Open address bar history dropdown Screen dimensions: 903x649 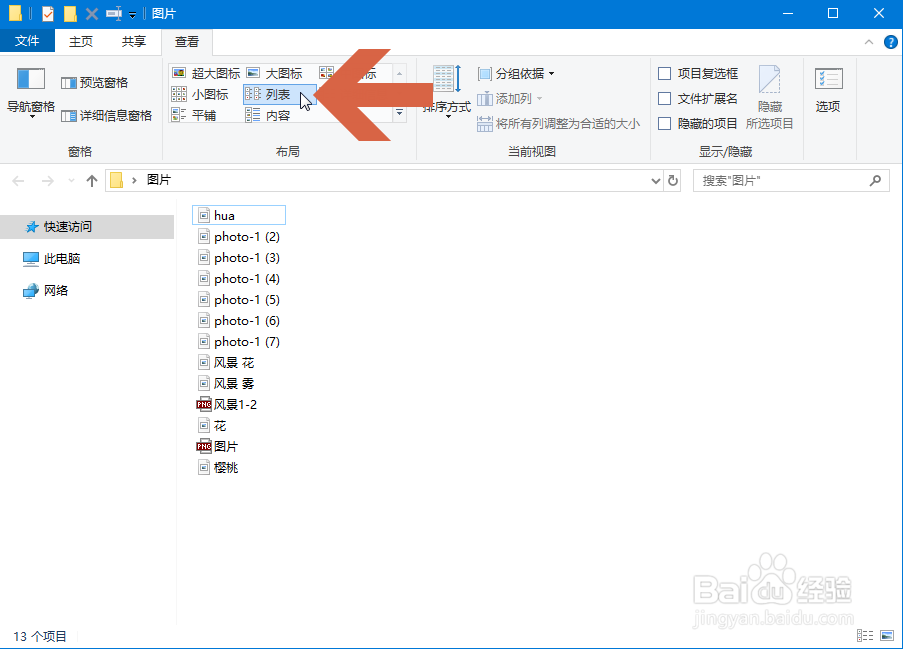(x=655, y=181)
